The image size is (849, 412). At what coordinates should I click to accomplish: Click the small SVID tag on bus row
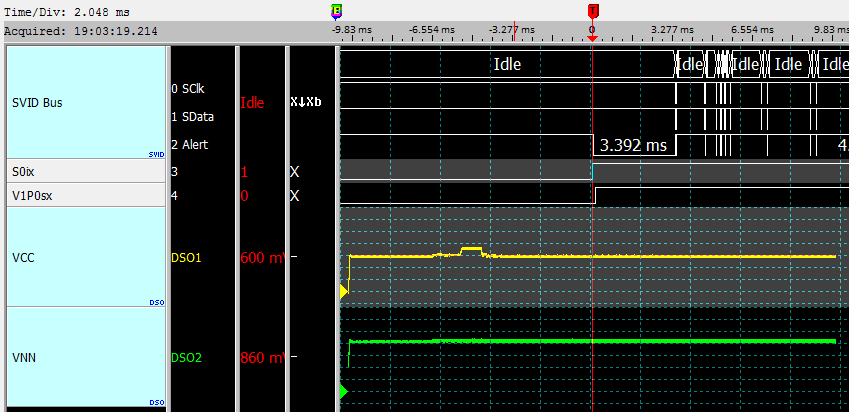[156, 155]
